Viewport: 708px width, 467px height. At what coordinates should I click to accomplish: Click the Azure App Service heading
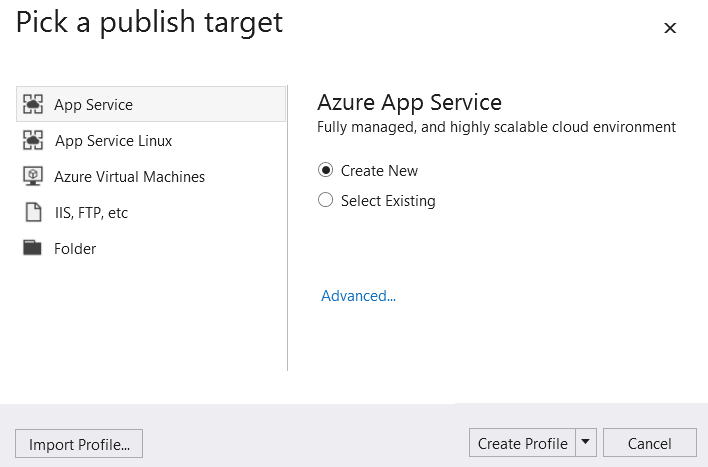click(409, 102)
